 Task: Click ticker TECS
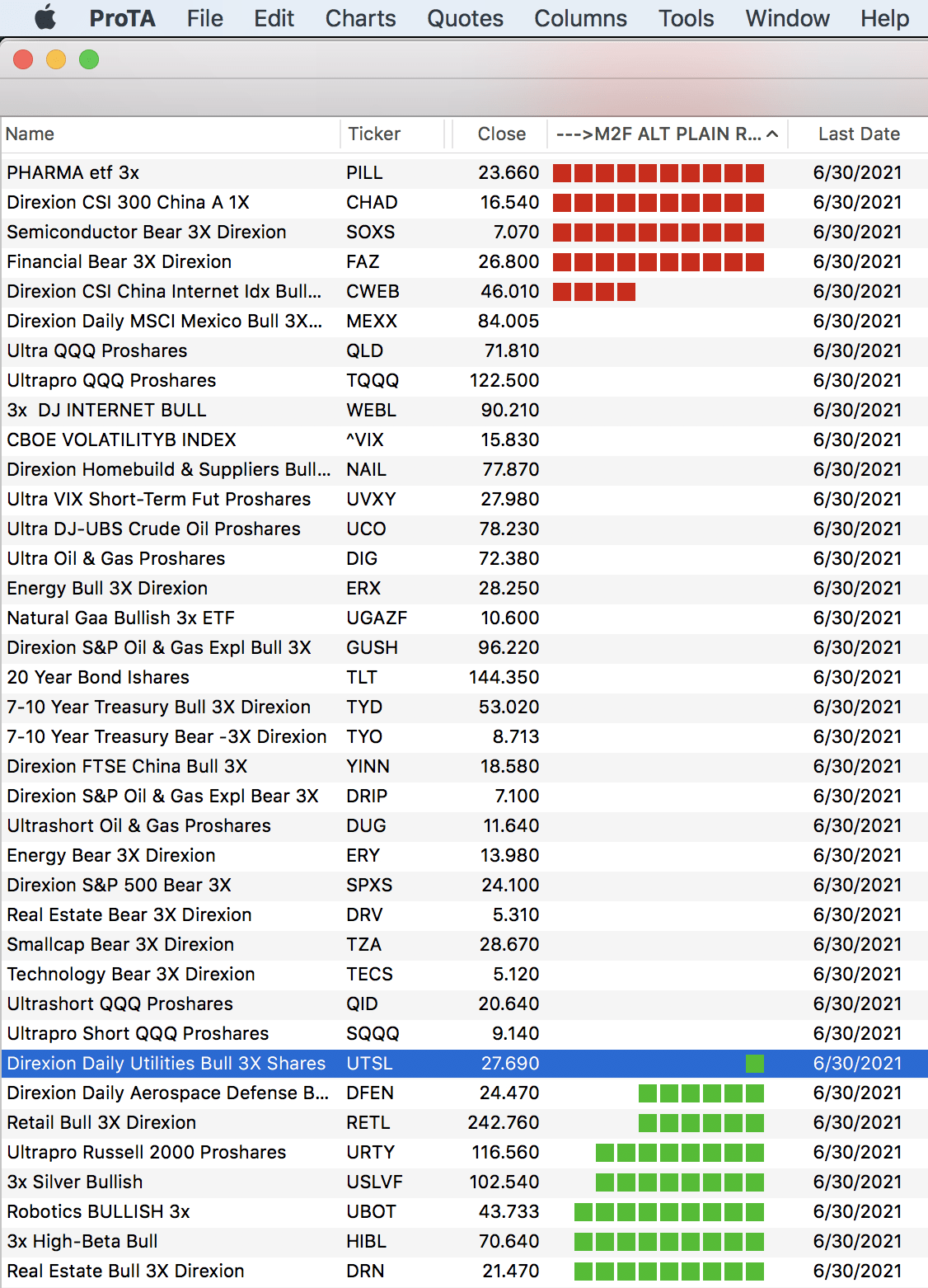click(369, 974)
